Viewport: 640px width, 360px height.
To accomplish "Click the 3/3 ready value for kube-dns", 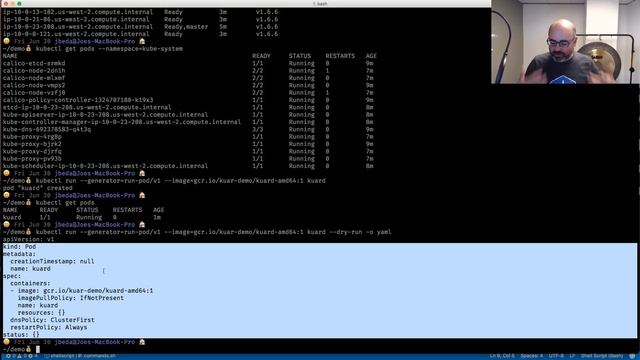I will [258, 129].
